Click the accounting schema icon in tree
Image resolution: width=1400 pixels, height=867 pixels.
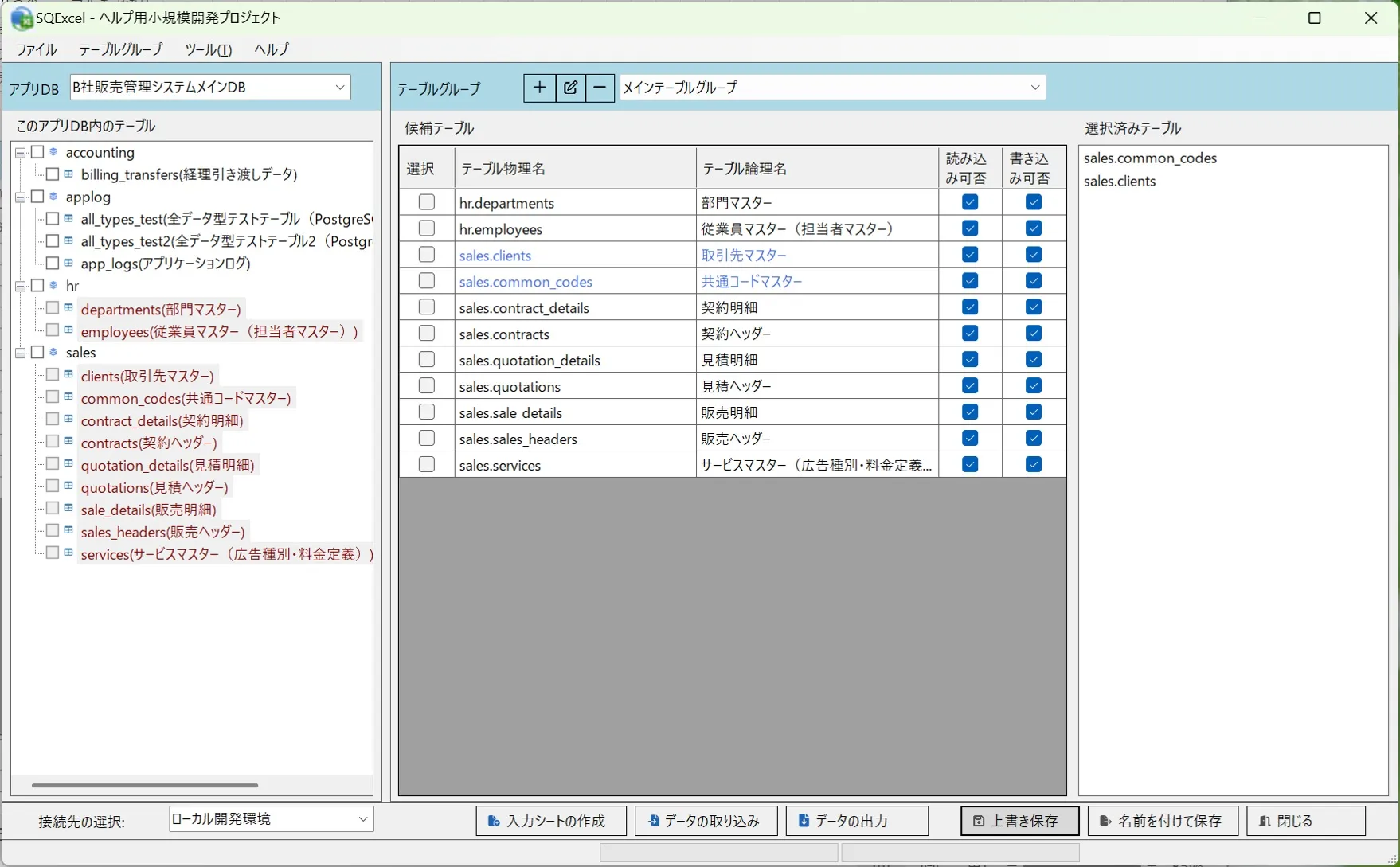(54, 152)
